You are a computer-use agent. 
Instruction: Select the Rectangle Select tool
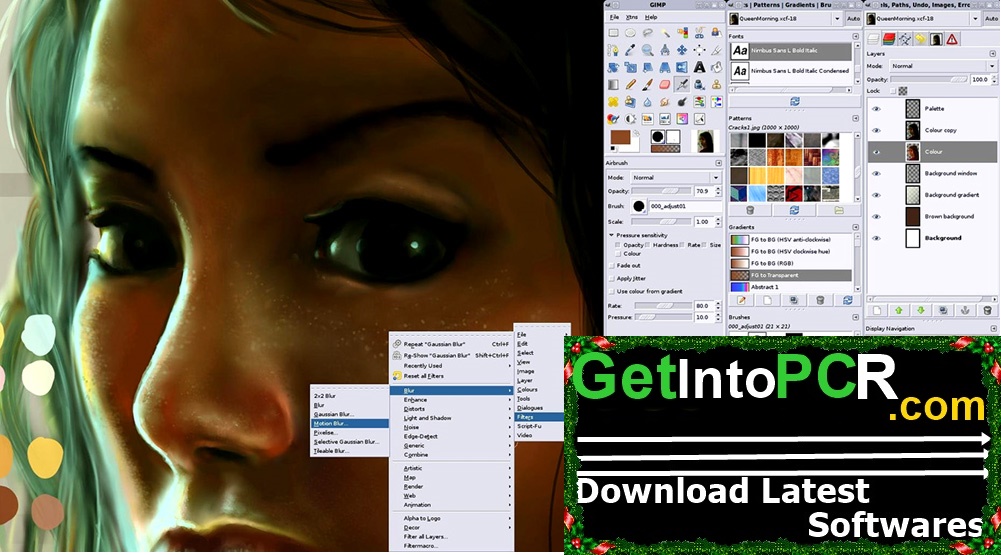(x=613, y=33)
